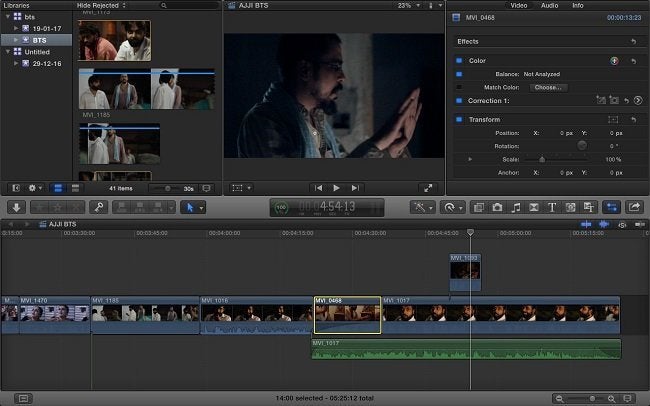Go to next edit in viewer

355,188
